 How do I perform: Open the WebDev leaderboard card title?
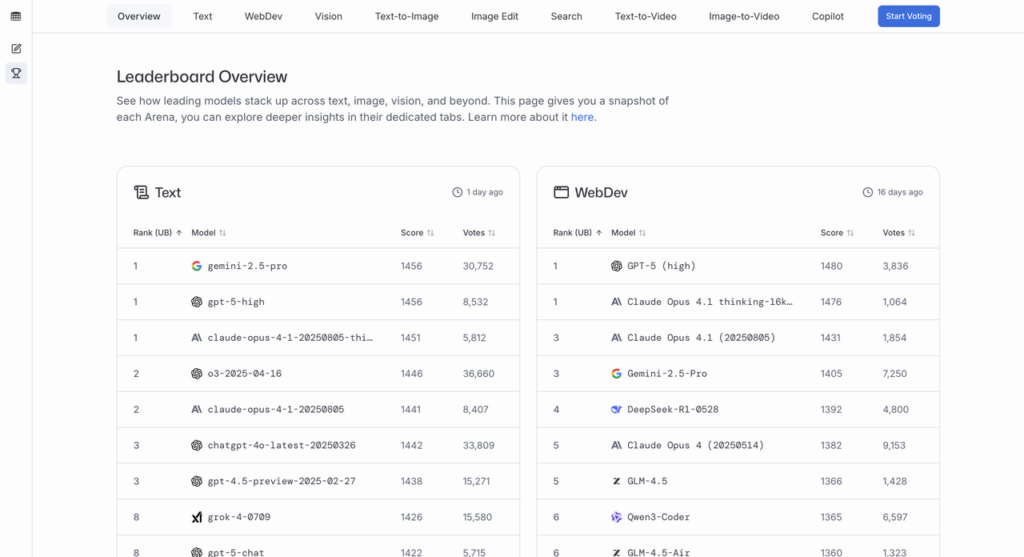(601, 193)
